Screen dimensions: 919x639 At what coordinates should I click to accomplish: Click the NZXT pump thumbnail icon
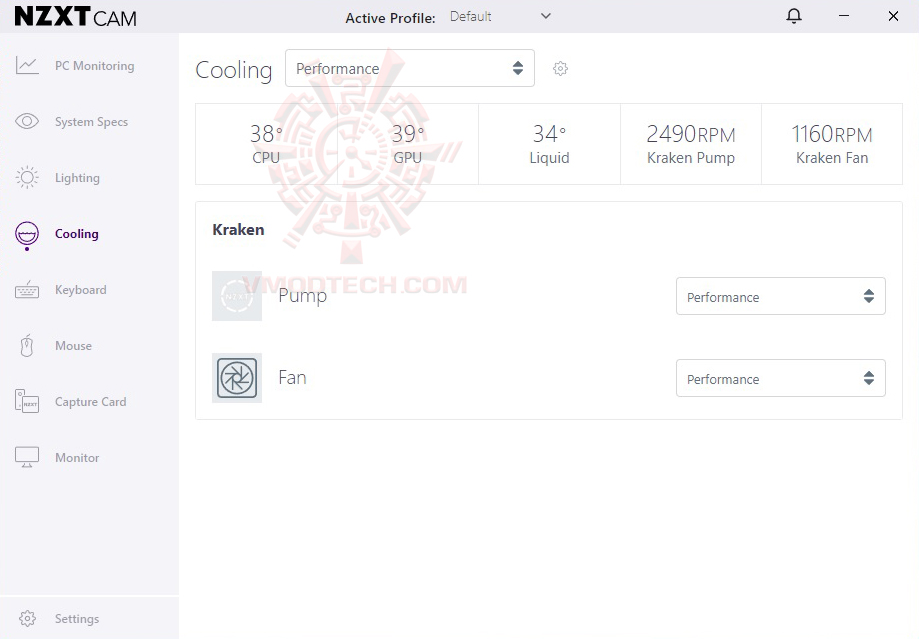click(237, 295)
